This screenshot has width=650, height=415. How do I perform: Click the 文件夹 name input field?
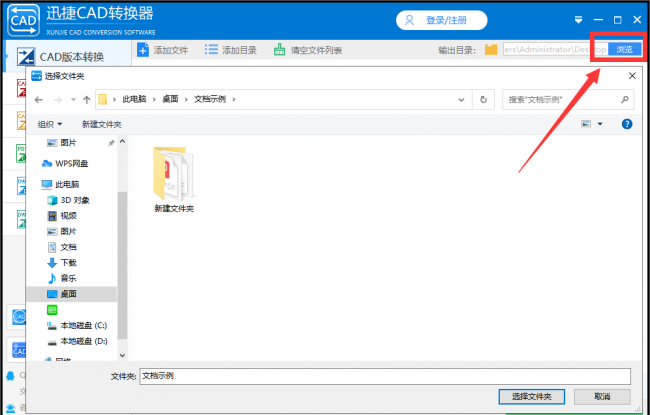click(x=385, y=376)
